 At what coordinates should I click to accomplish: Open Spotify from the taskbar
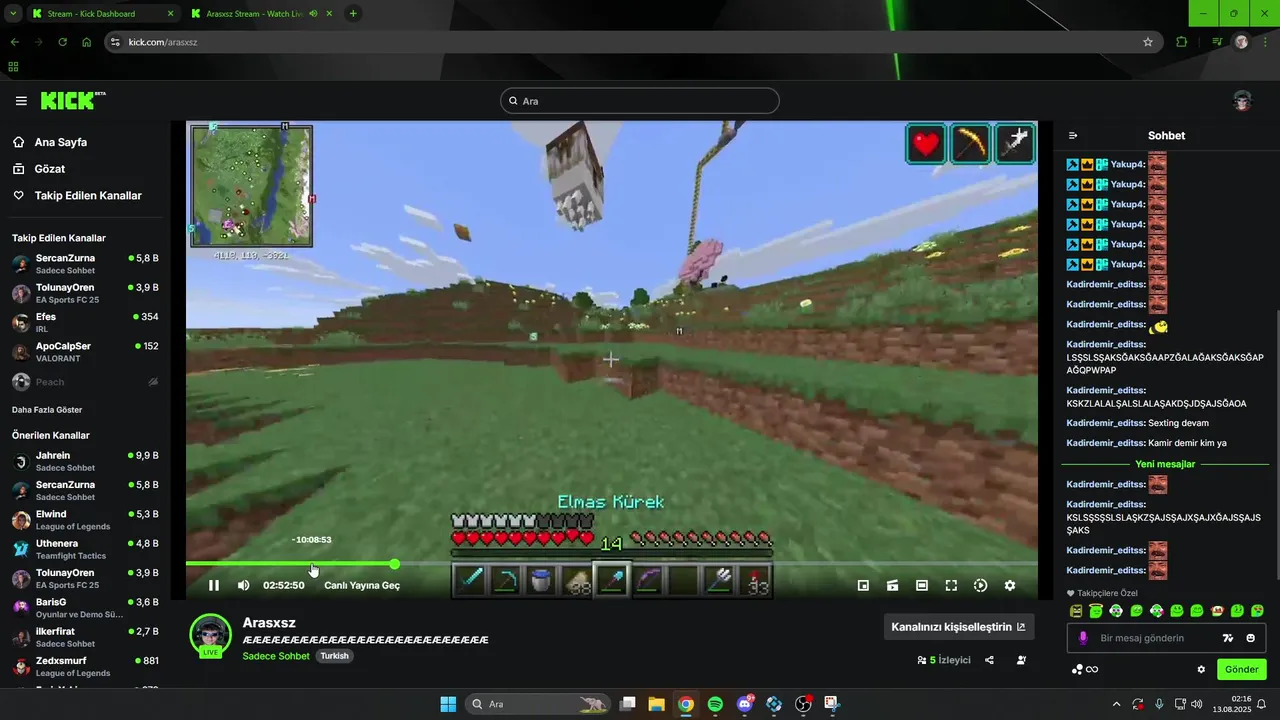point(715,704)
